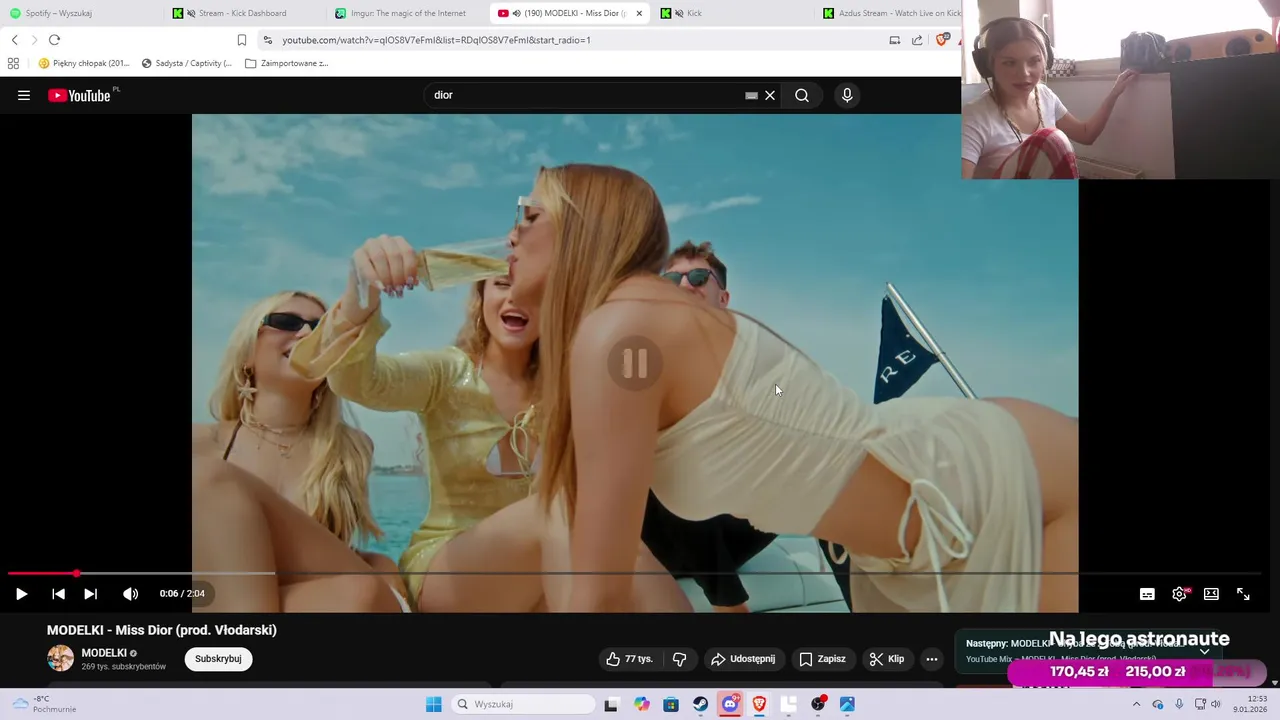Reload the current page
The height and width of the screenshot is (720, 1280).
tap(54, 40)
